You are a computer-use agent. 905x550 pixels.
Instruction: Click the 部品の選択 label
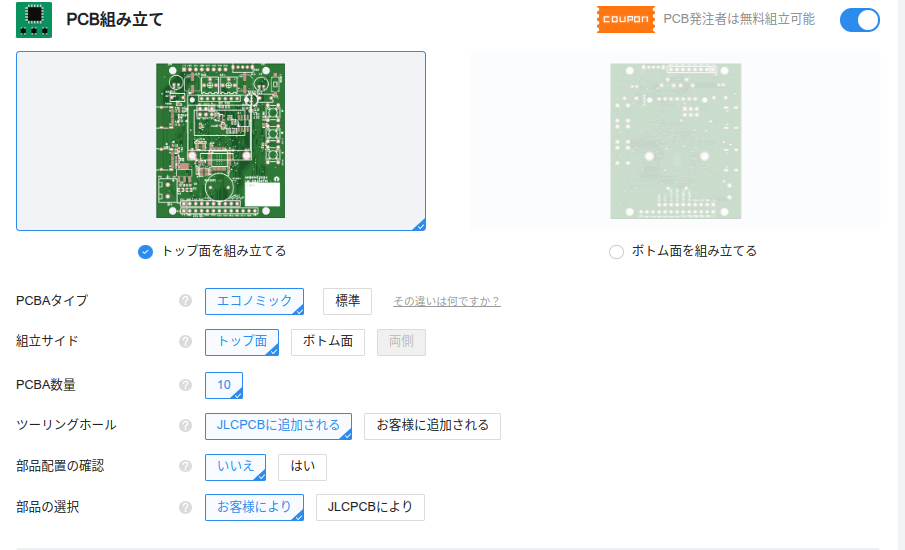pos(47,507)
